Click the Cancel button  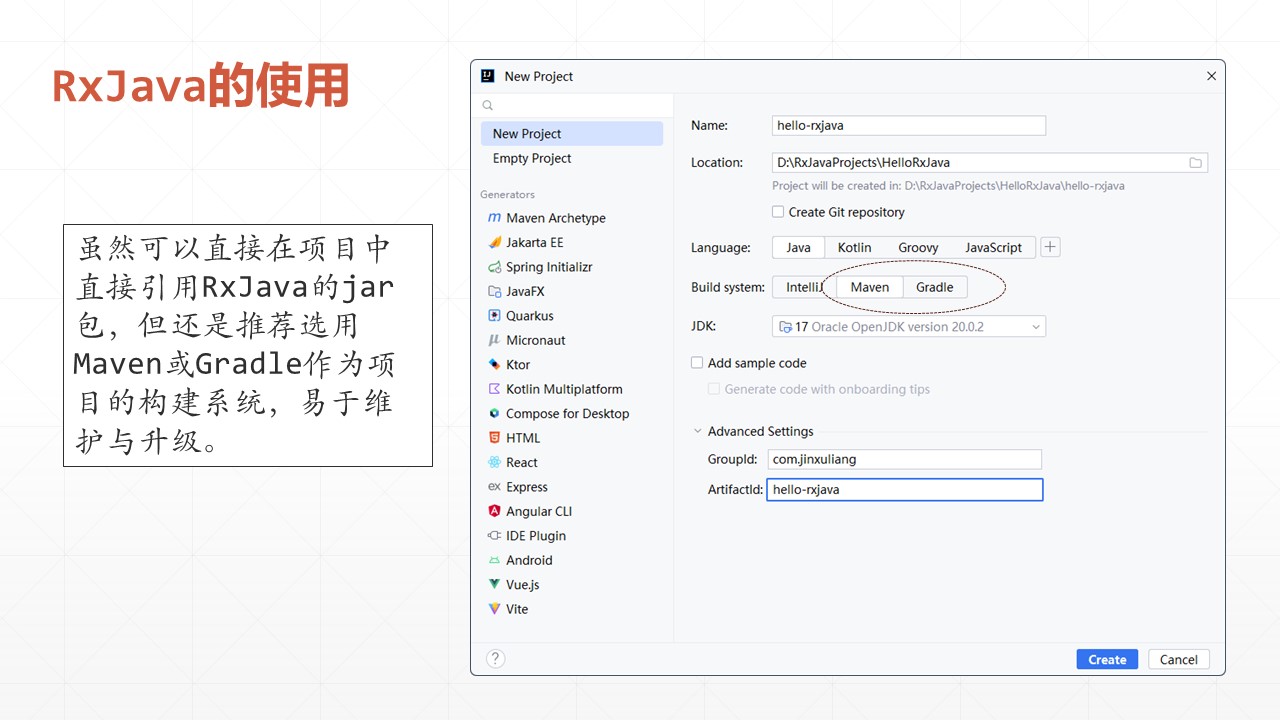pos(1179,659)
